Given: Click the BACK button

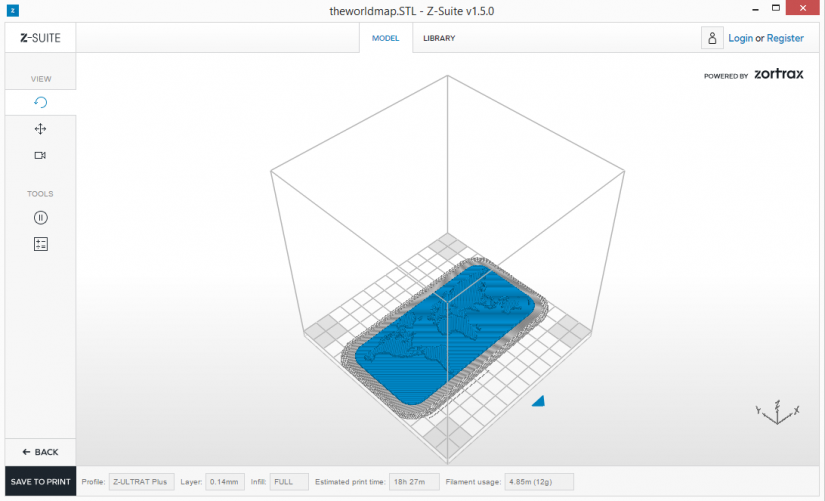Looking at the screenshot, I should click(41, 452).
